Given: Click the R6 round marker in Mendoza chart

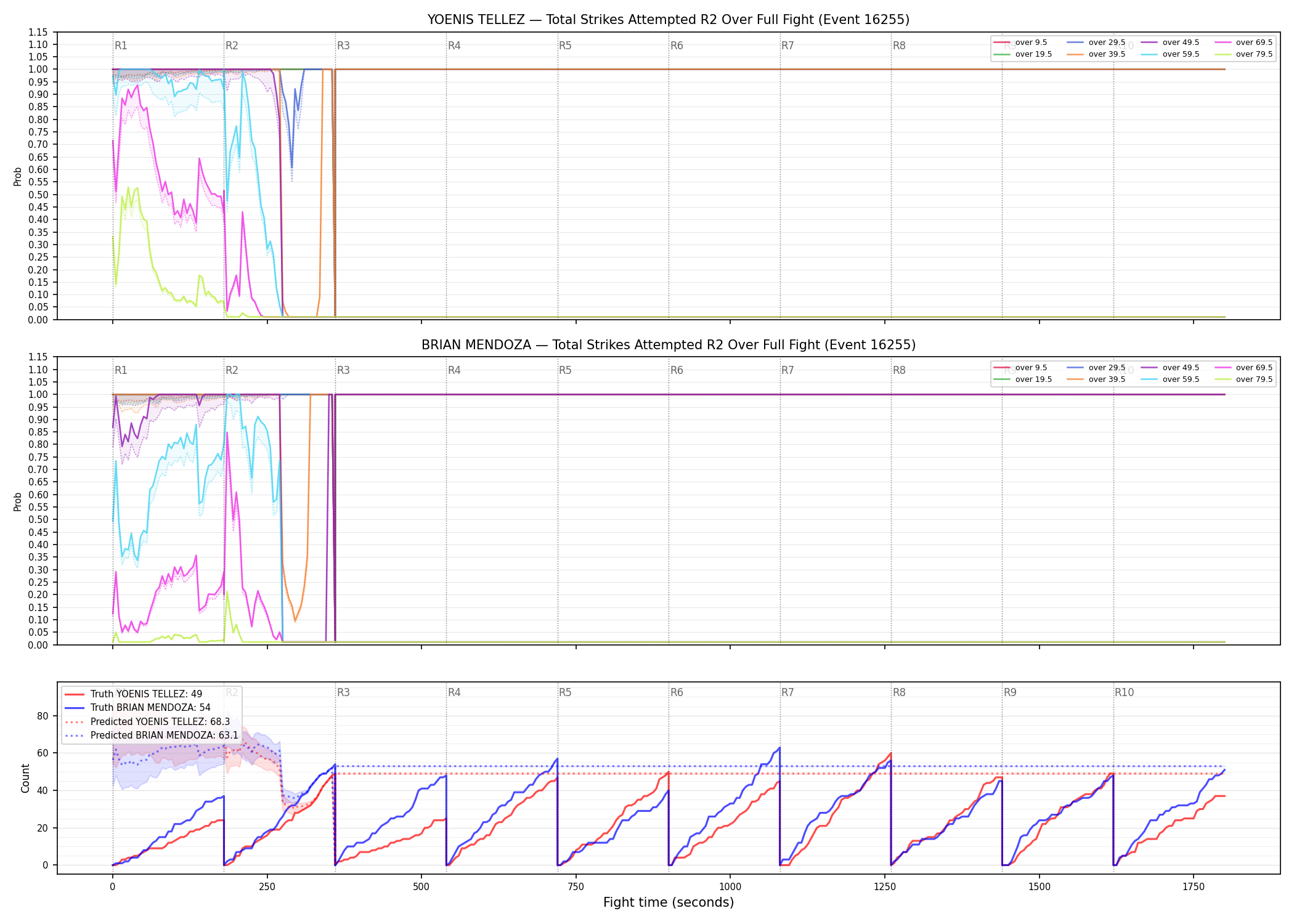Looking at the screenshot, I should (677, 370).
